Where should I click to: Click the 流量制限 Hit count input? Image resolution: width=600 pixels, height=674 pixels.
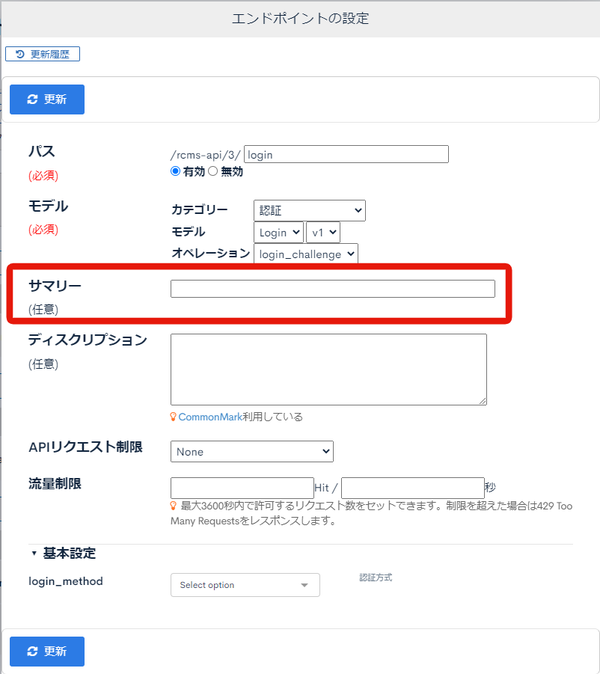tap(242, 488)
